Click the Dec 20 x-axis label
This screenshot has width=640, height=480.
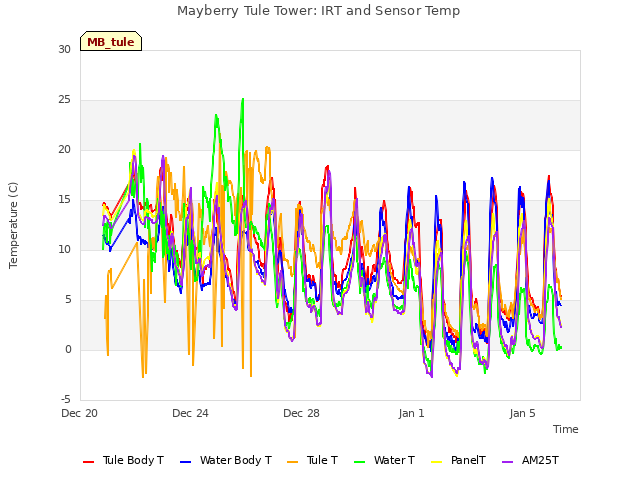click(80, 413)
